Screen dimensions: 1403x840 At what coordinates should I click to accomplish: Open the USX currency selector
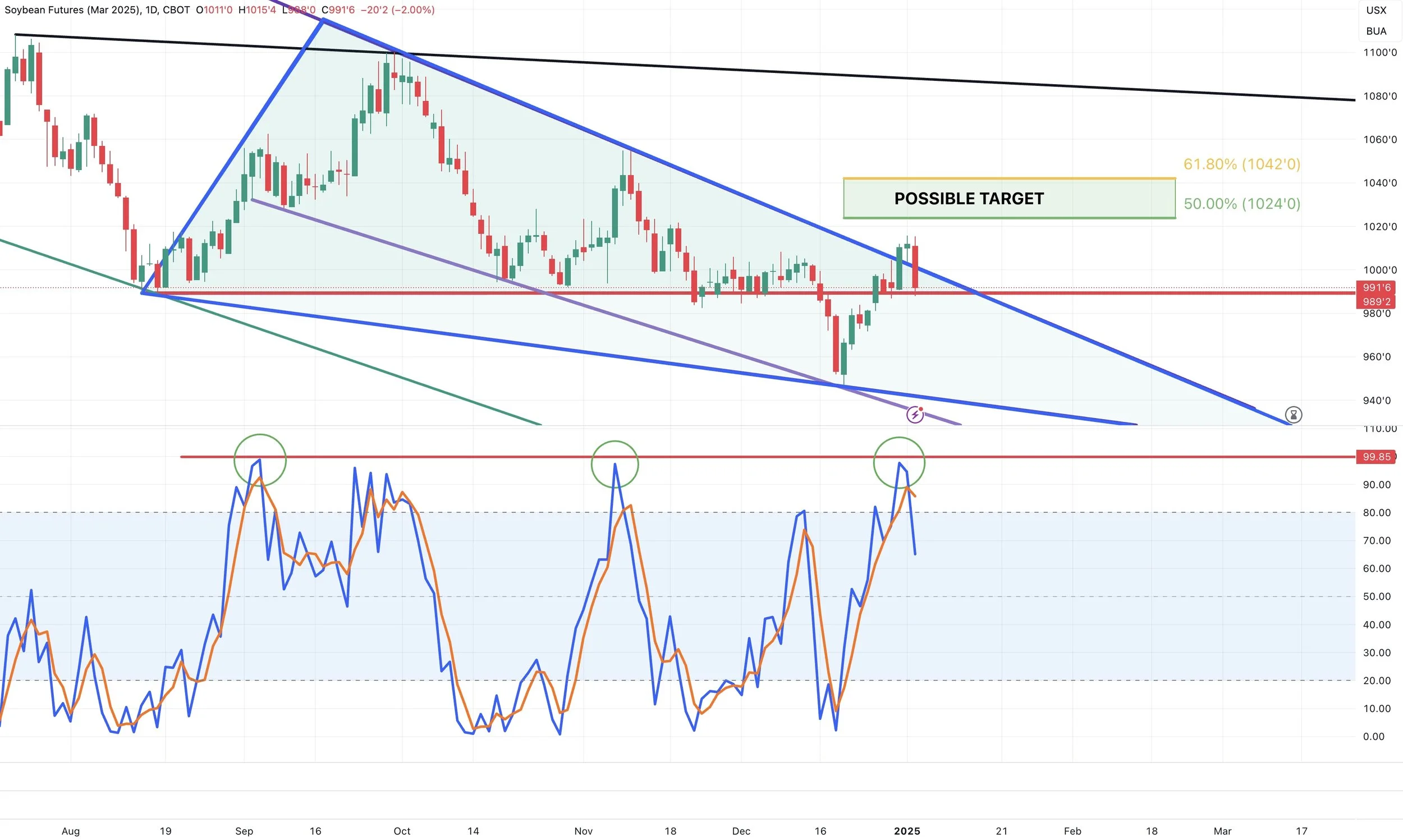point(1376,10)
